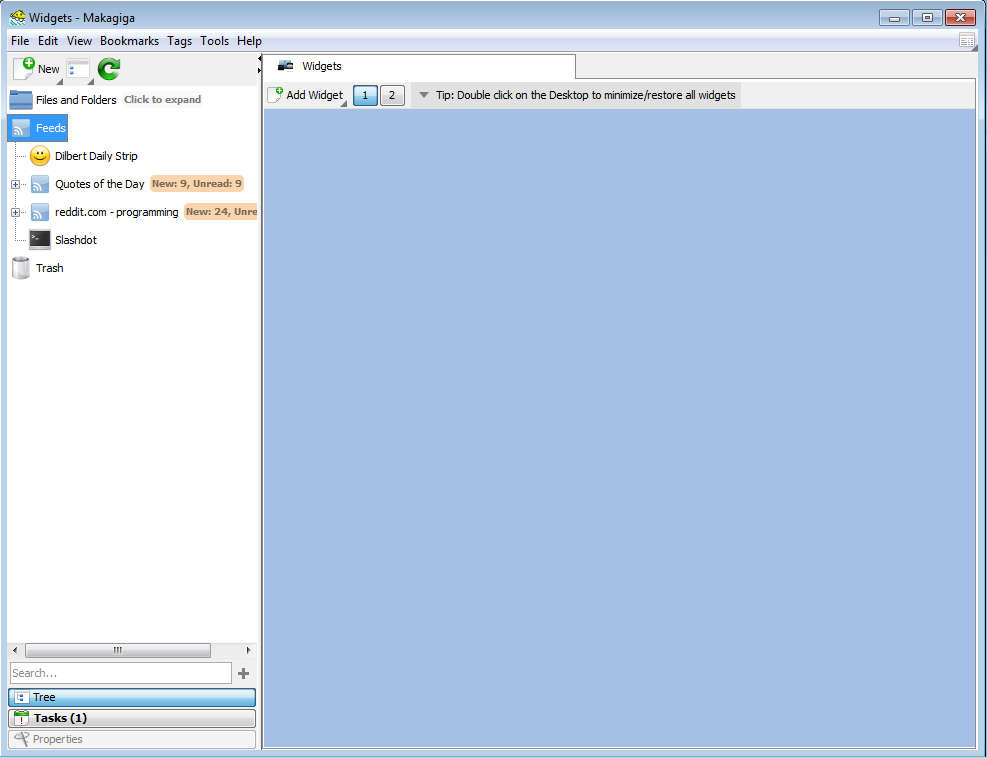Screen dimensions: 987x757
Task: Expand the reddit.com programming node
Action: (15, 213)
